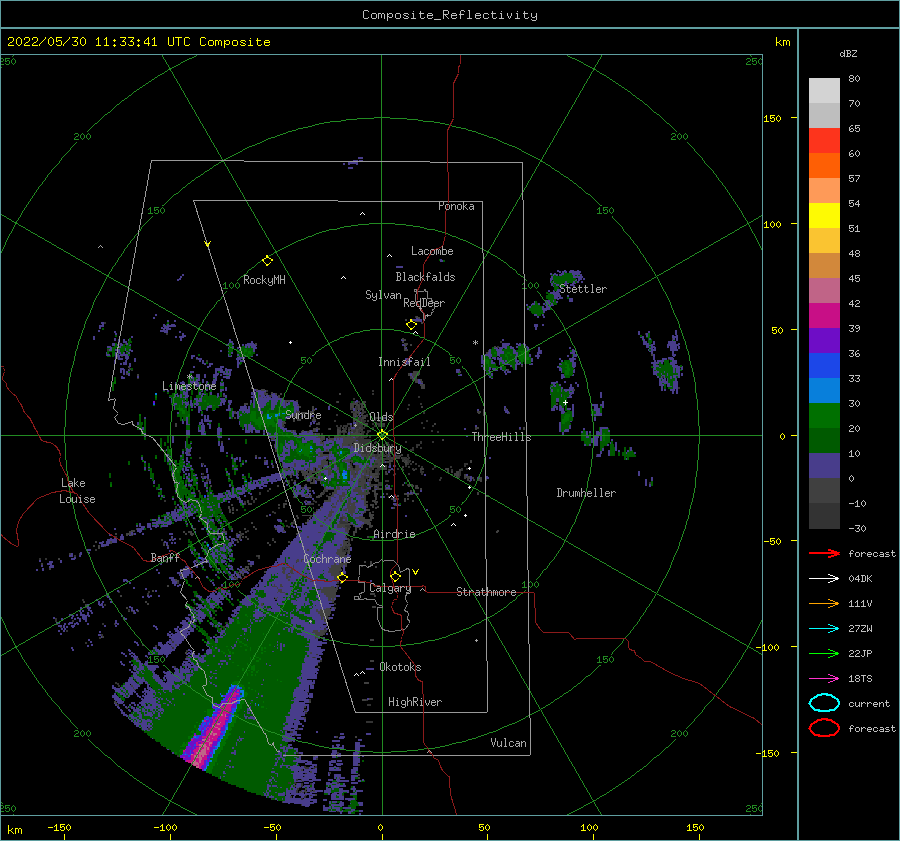Viewport: 900px width, 841px height.
Task: Click the Sylvan label
Action: click(383, 296)
